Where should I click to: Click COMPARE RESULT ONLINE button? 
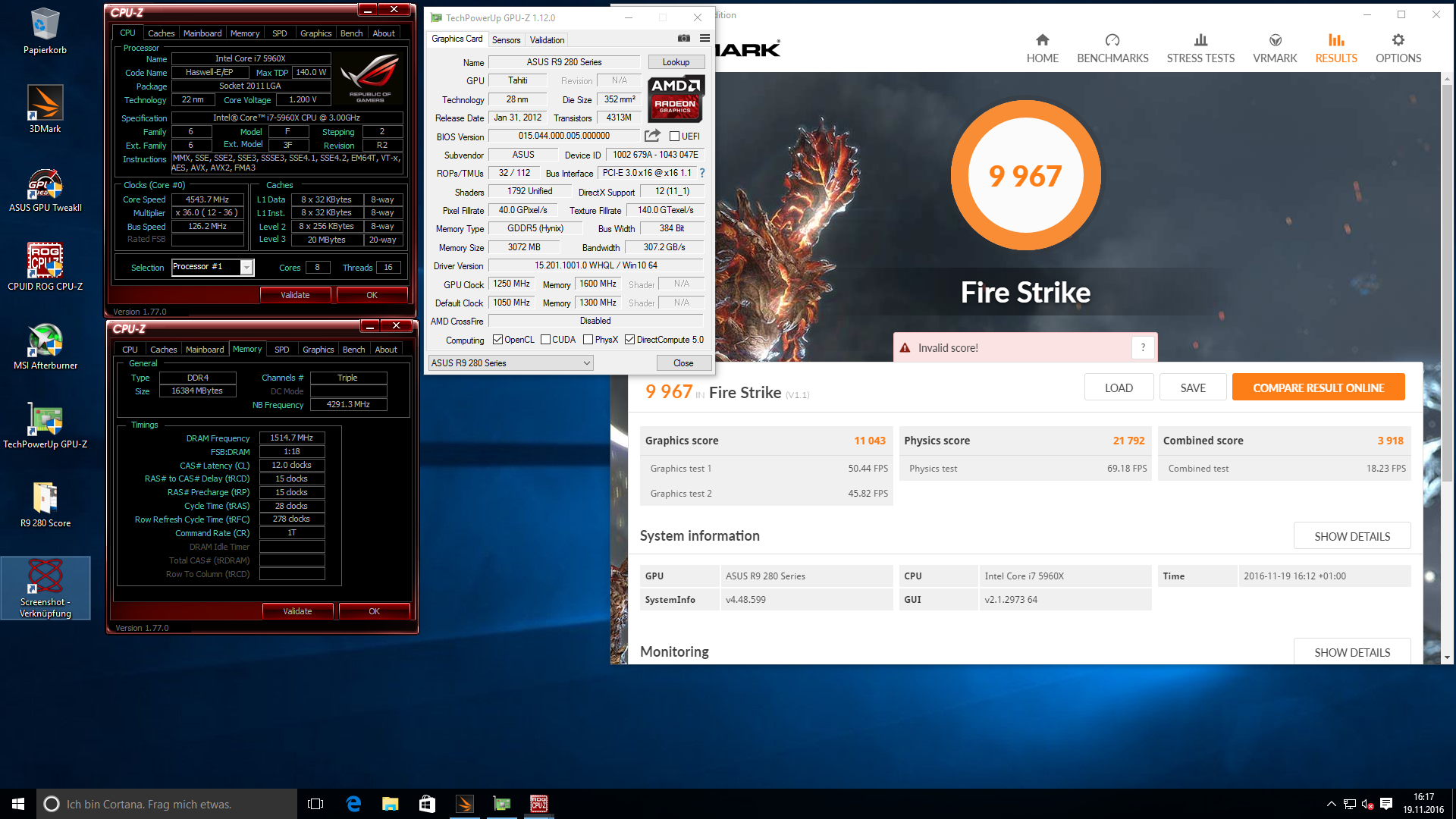[1318, 388]
